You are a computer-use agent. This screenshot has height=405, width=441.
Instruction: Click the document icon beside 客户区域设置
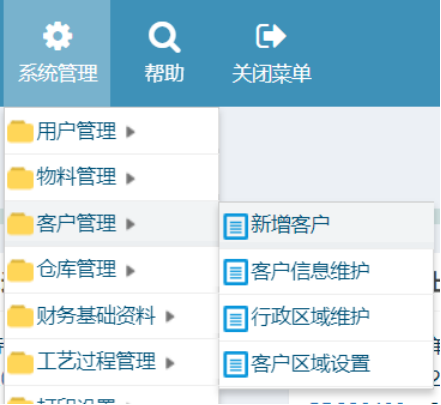[236, 364]
